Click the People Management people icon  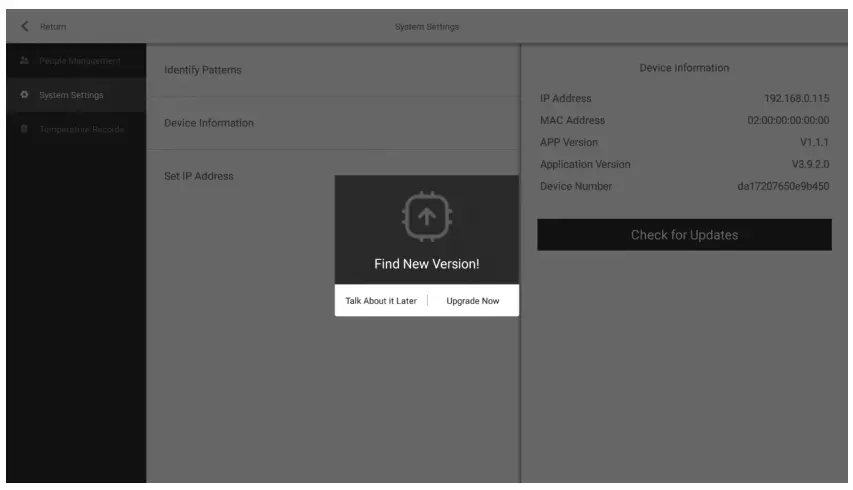click(24, 62)
